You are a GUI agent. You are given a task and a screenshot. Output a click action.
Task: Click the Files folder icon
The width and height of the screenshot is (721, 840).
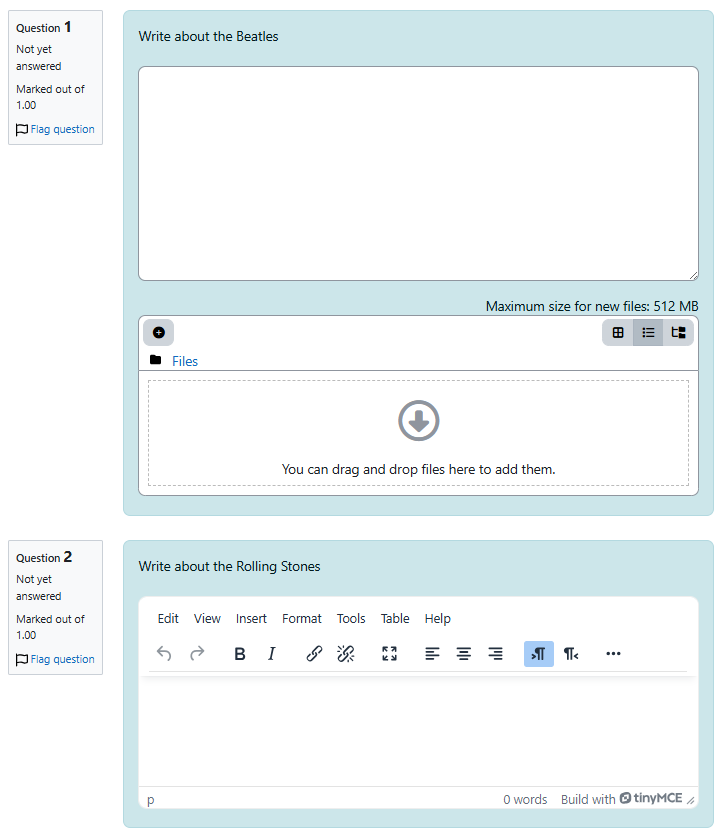click(155, 360)
